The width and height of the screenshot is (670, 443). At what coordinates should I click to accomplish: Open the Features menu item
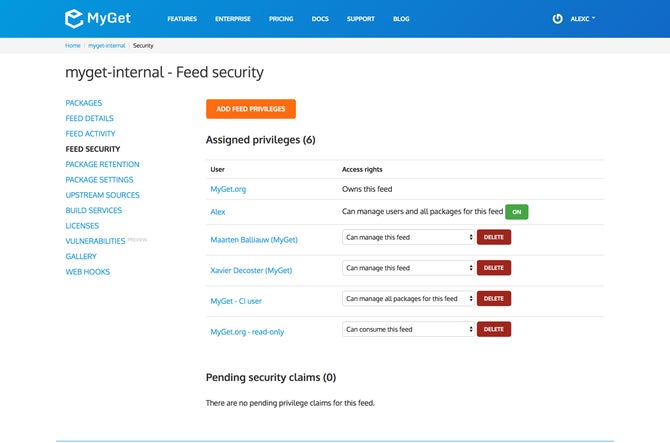tap(182, 19)
